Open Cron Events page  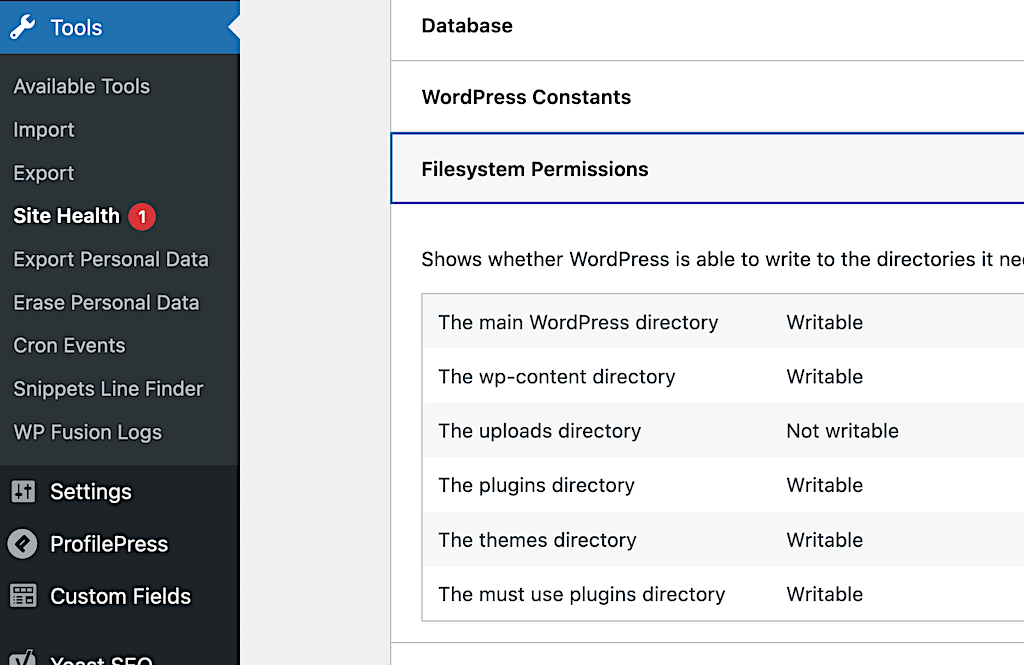click(x=69, y=346)
